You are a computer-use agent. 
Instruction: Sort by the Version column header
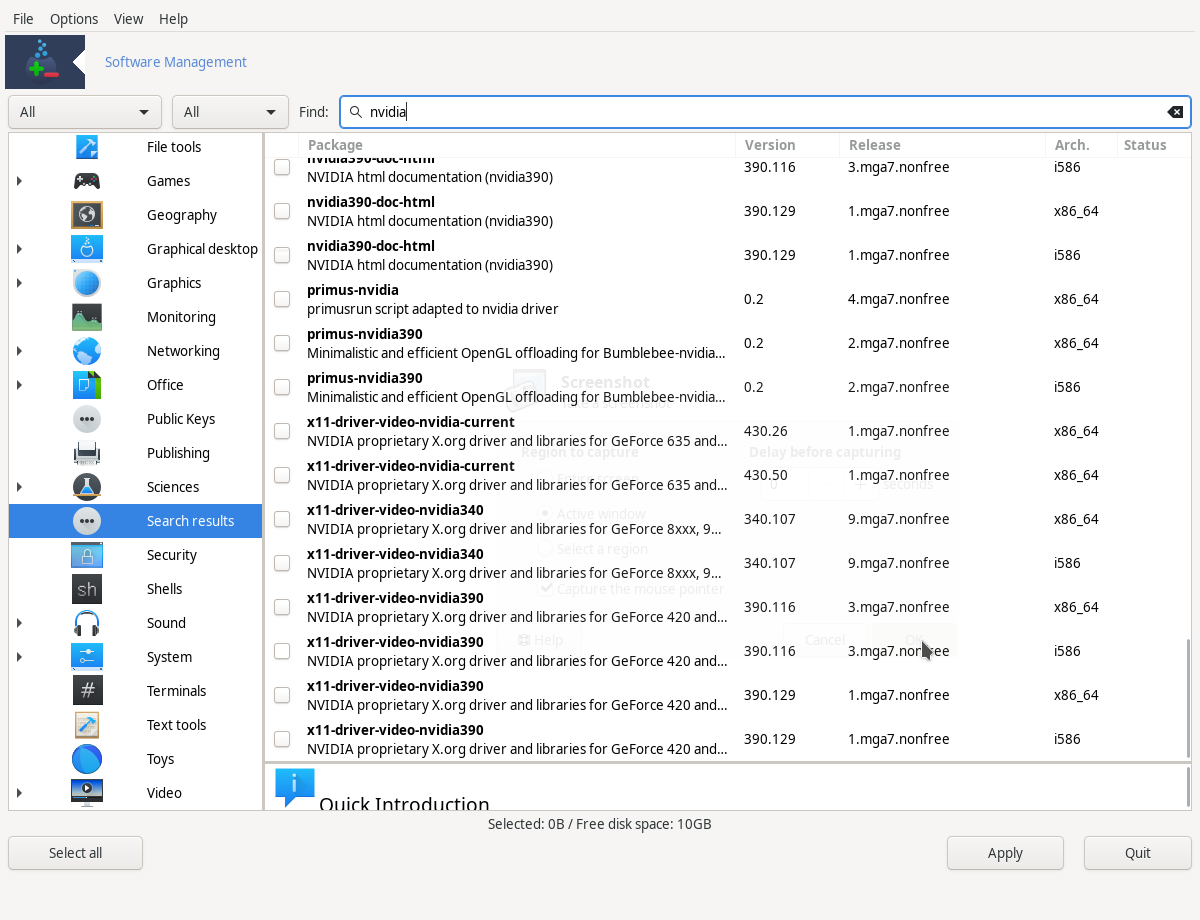click(x=788, y=145)
